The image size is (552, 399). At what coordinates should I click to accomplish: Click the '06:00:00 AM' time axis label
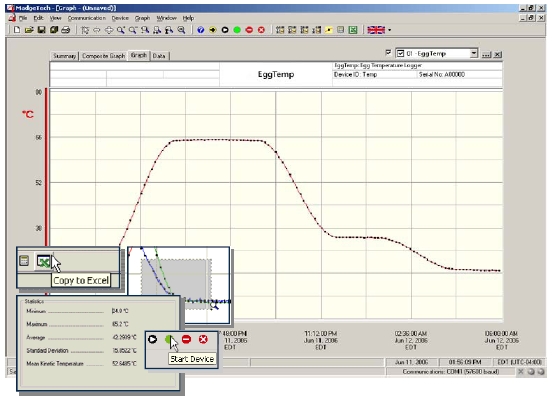[x=501, y=333]
